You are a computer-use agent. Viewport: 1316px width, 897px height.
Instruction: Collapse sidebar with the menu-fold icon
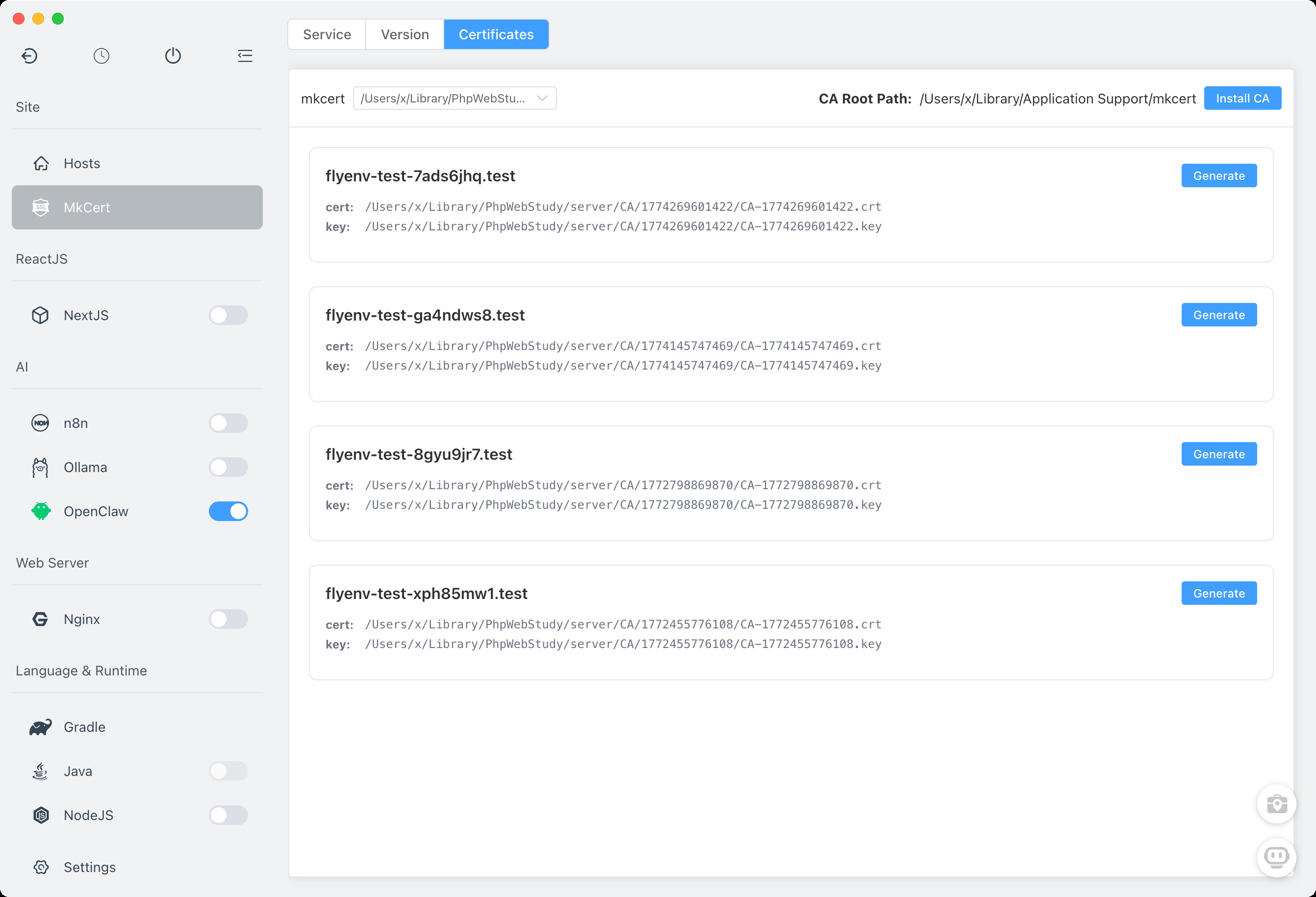(245, 55)
